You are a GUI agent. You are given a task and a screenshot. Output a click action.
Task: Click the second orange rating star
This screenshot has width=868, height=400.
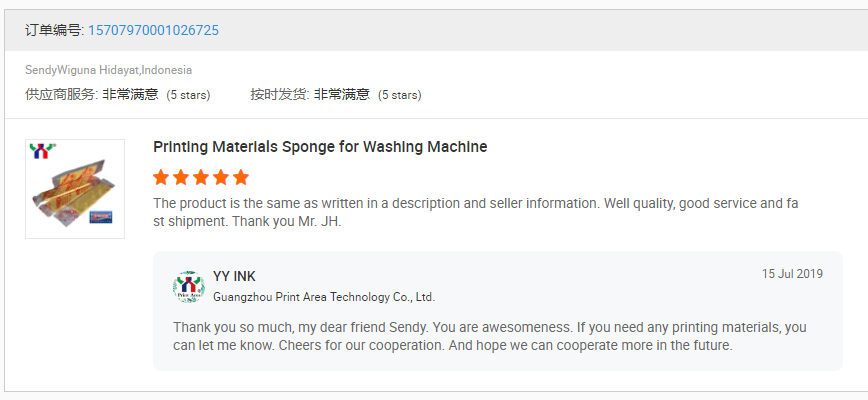tap(181, 178)
